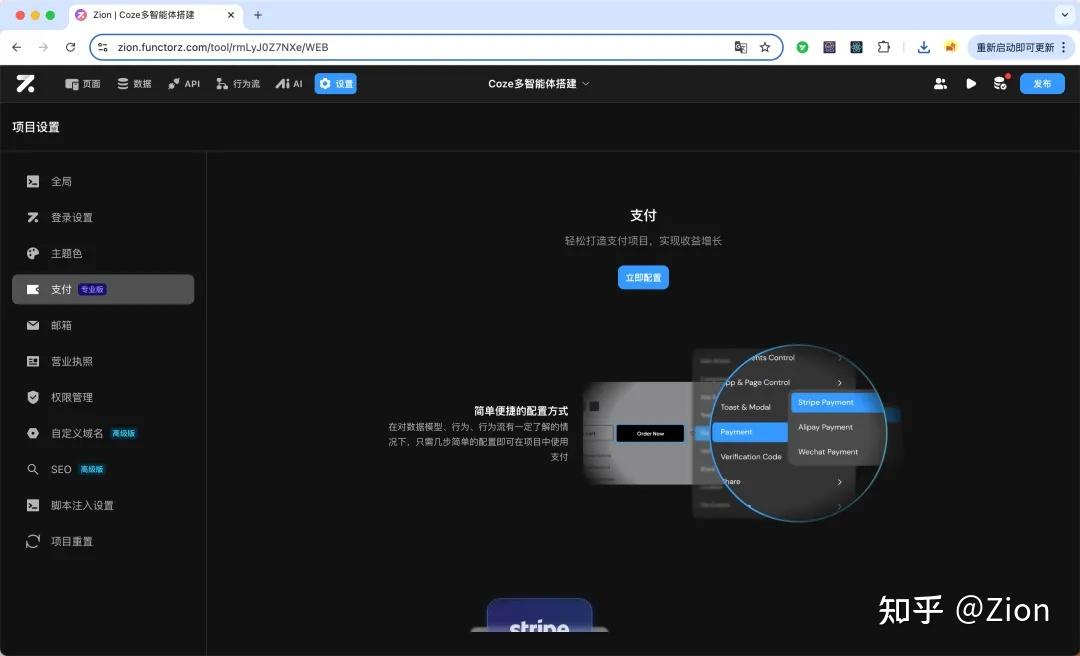The width and height of the screenshot is (1080, 656).
Task: Open the AI tab
Action: click(x=289, y=84)
